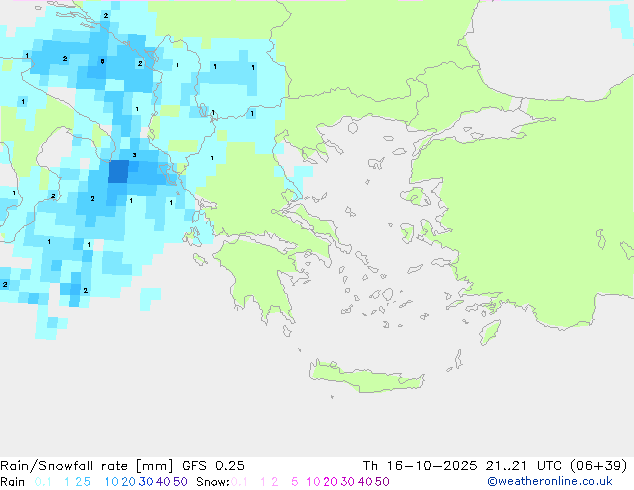
Task: Click the "Rain" legend label
Action: tap(13, 482)
